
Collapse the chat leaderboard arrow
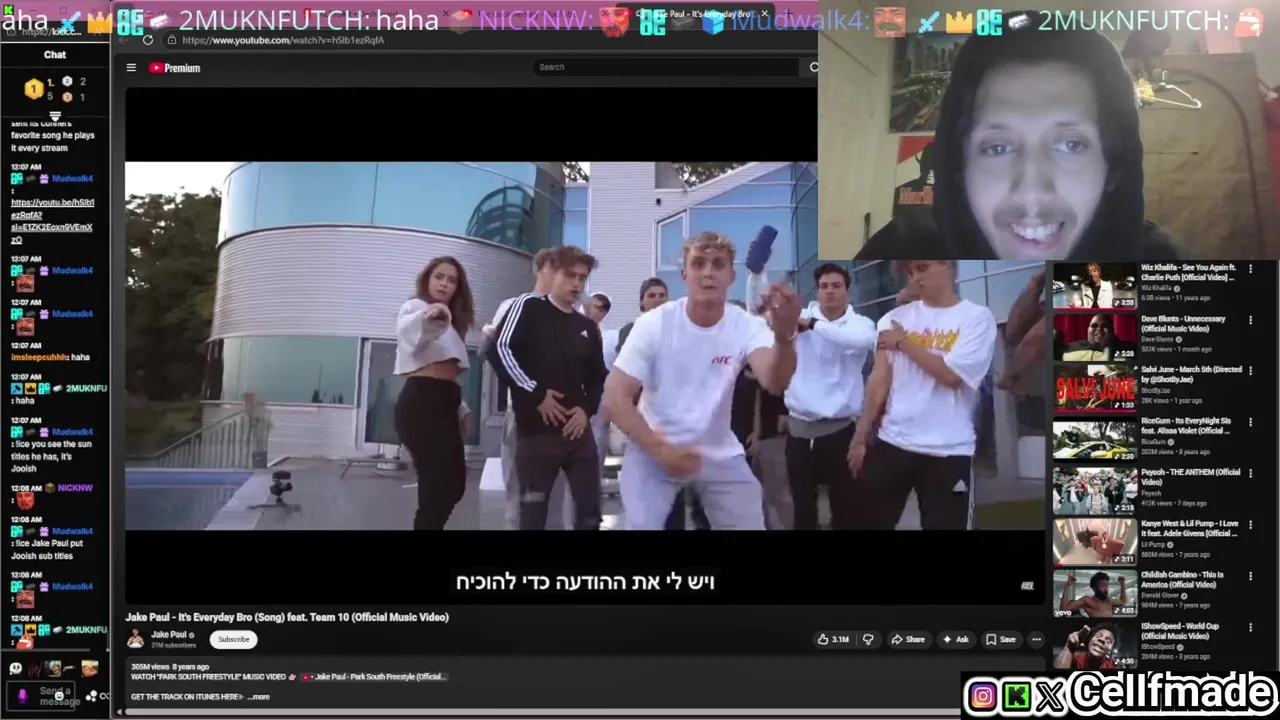coord(55,116)
